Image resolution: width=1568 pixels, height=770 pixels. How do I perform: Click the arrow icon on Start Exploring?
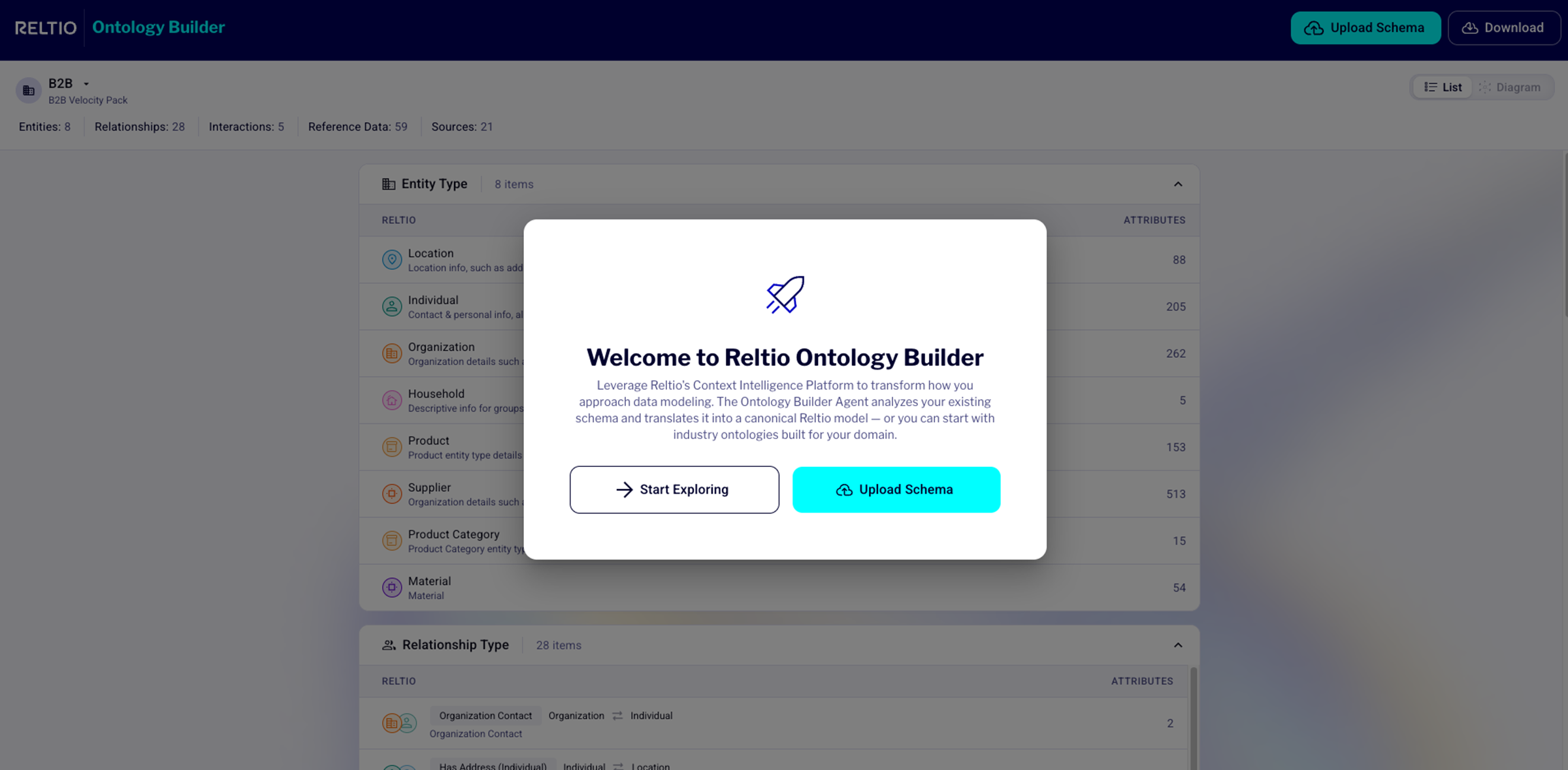pyautogui.click(x=625, y=489)
